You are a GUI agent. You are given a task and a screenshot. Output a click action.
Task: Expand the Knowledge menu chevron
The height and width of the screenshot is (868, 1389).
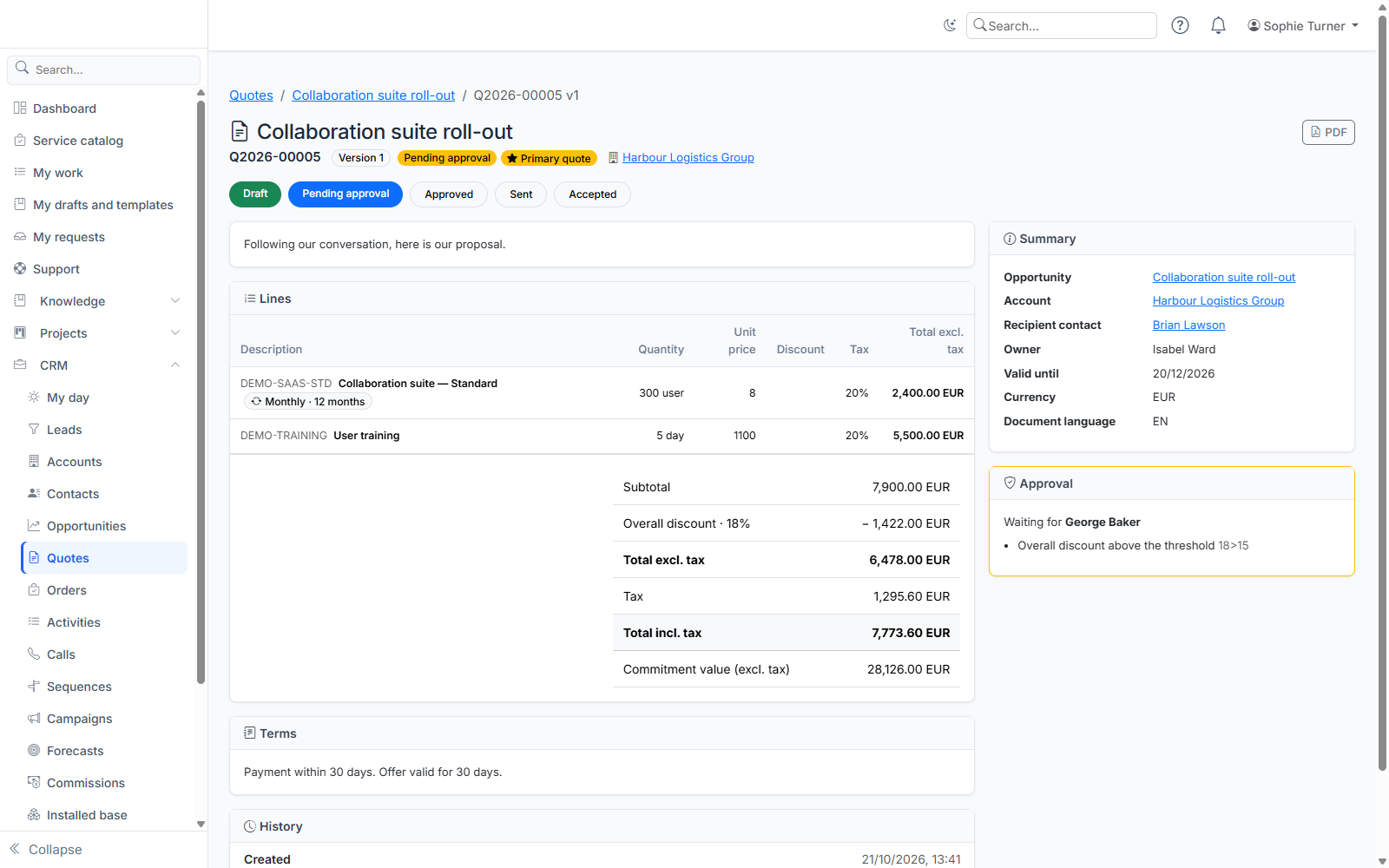(175, 301)
